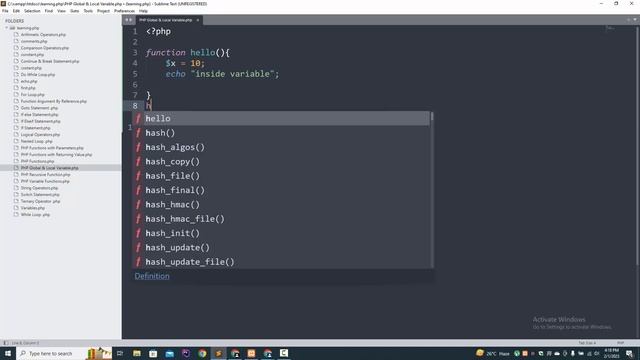Open Task View on the taskbar
The height and width of the screenshot is (360, 640).
120,353
